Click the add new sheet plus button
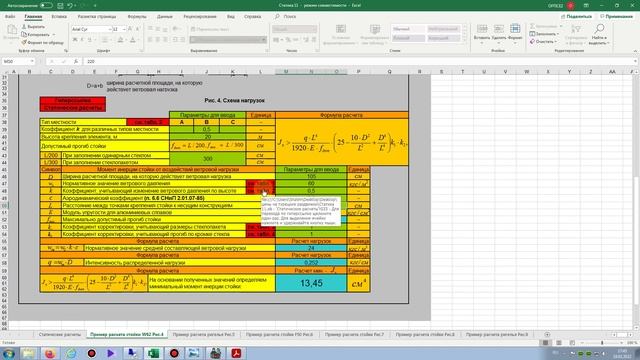This screenshot has width=640, height=360. point(547,334)
